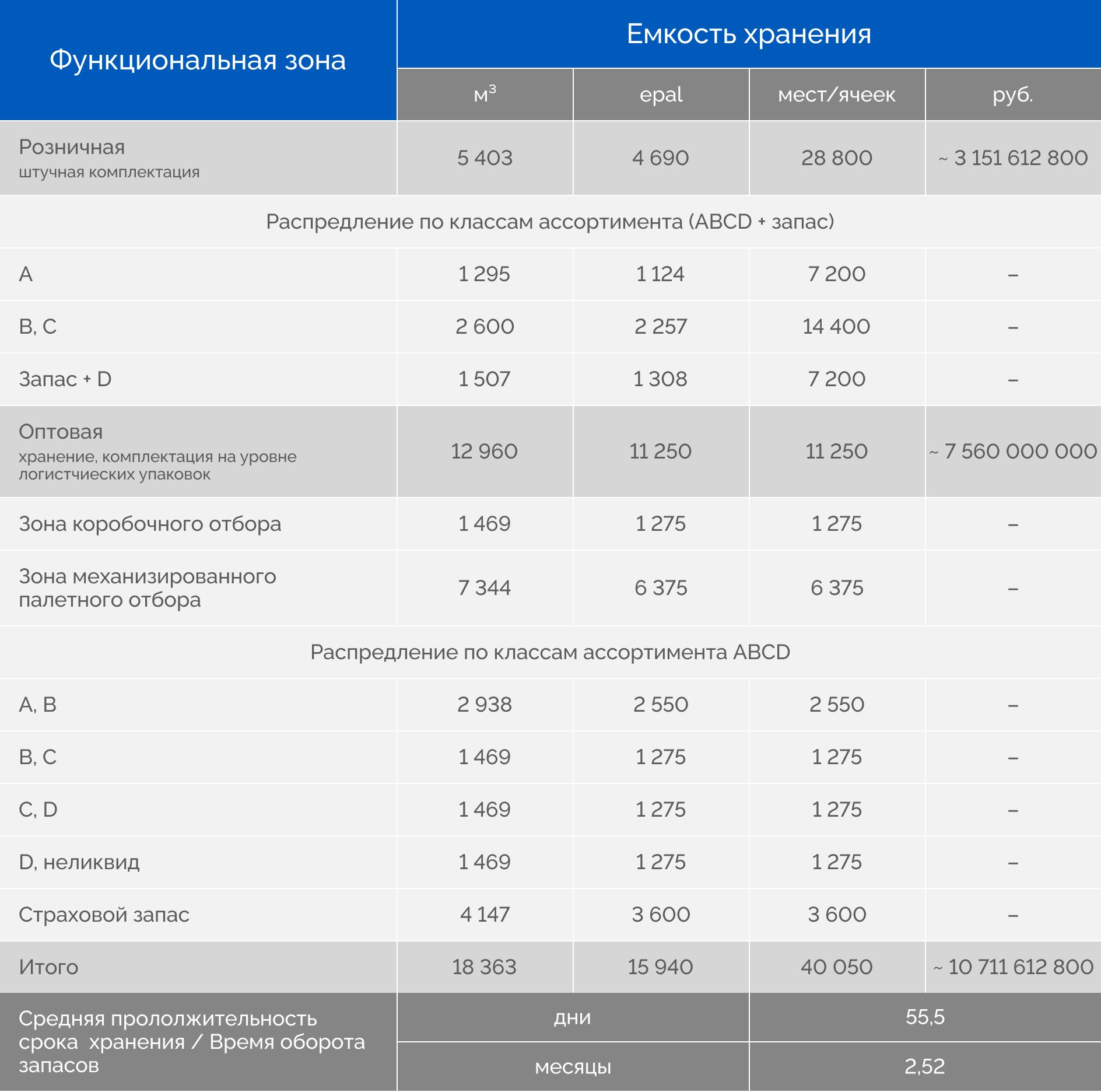Click the 'Распредление по классам ассортимента ABCD' heading
1101x1092 pixels.
click(x=550, y=652)
